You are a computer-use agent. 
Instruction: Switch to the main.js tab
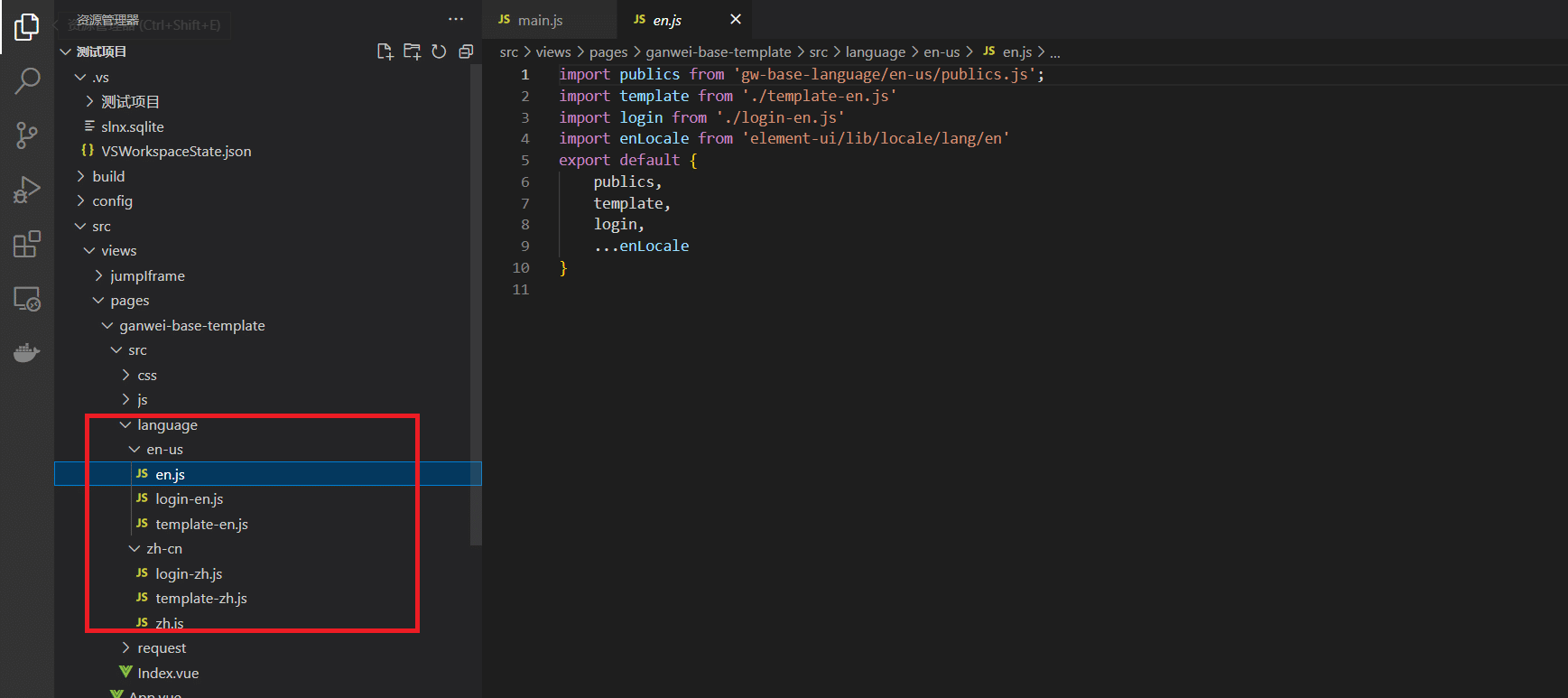pos(540,20)
